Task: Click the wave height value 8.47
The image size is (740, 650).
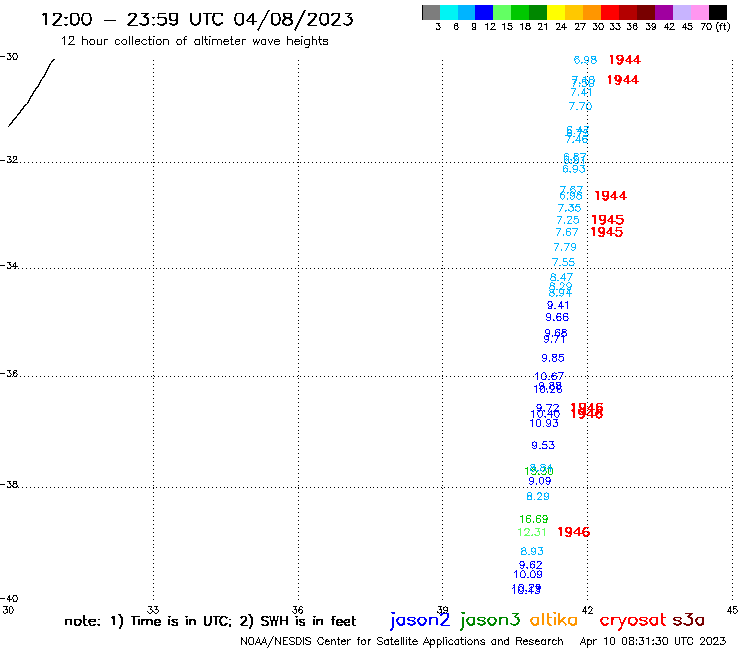Action: [562, 277]
